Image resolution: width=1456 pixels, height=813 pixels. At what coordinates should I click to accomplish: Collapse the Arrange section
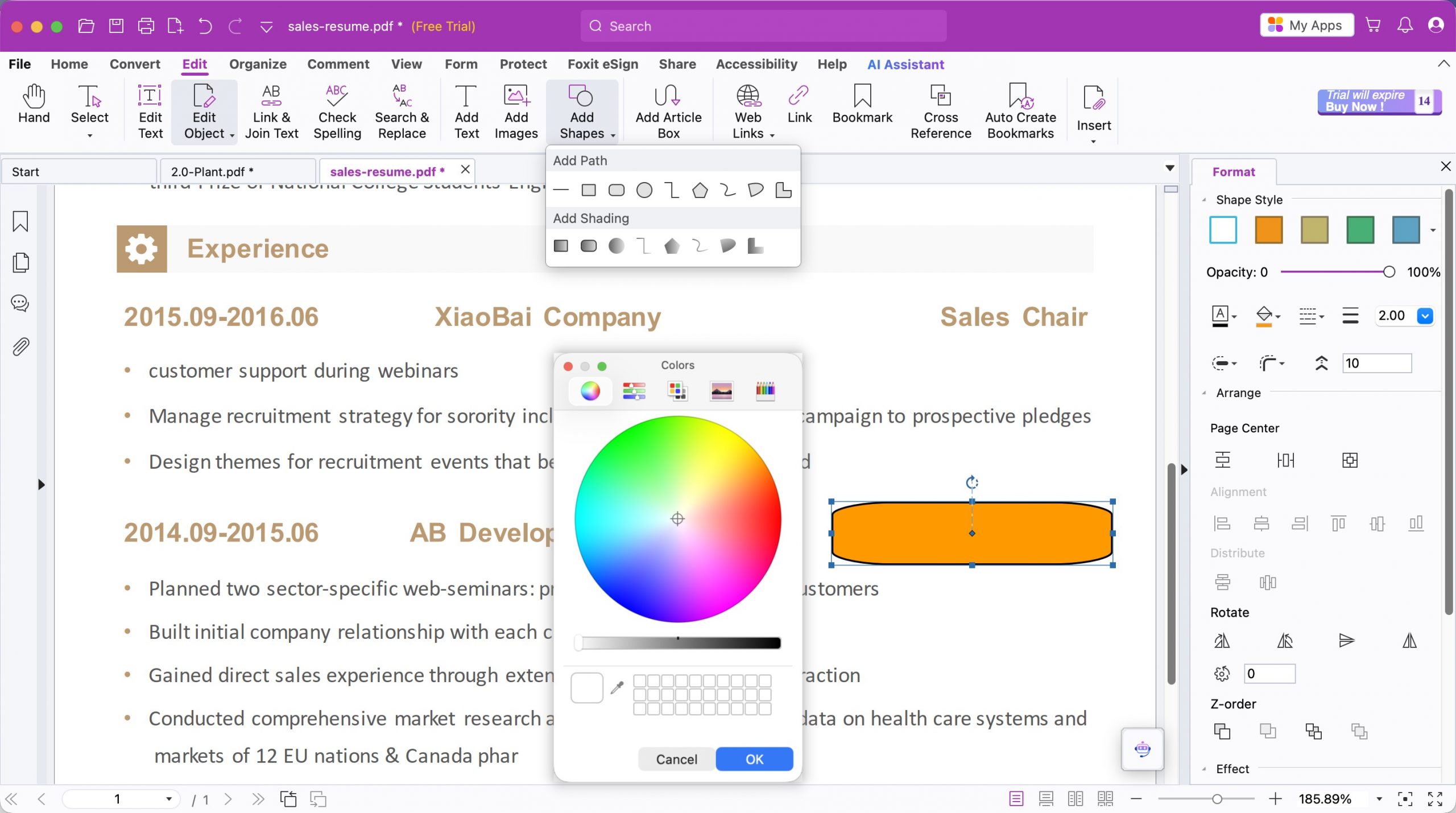1204,393
